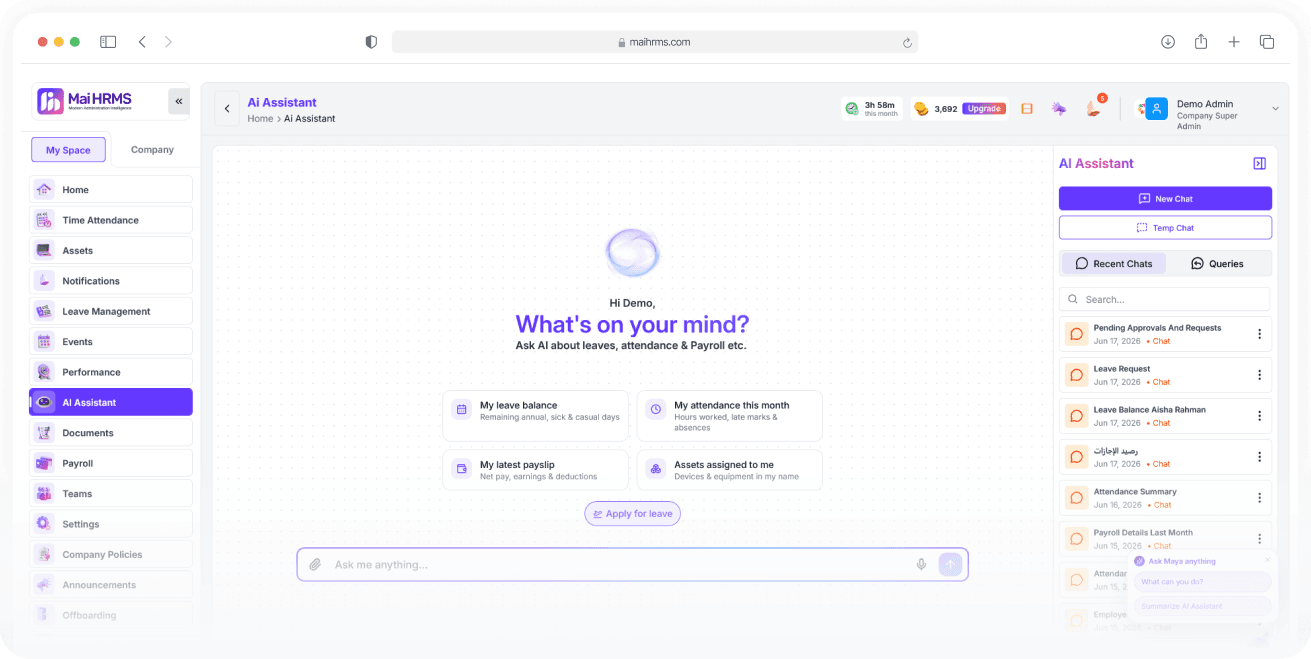Image resolution: width=1311 pixels, height=659 pixels.
Task: Open the notification bell with badge 5
Action: click(x=1093, y=108)
